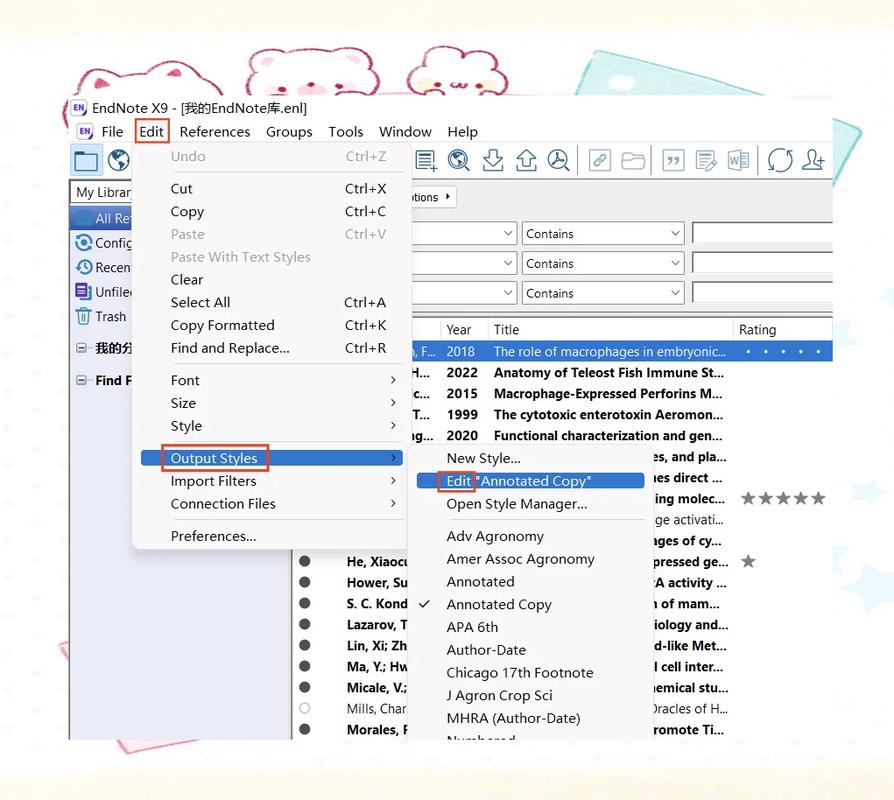Click the Online Search magnifier-globe icon
This screenshot has width=894, height=800.
459,161
